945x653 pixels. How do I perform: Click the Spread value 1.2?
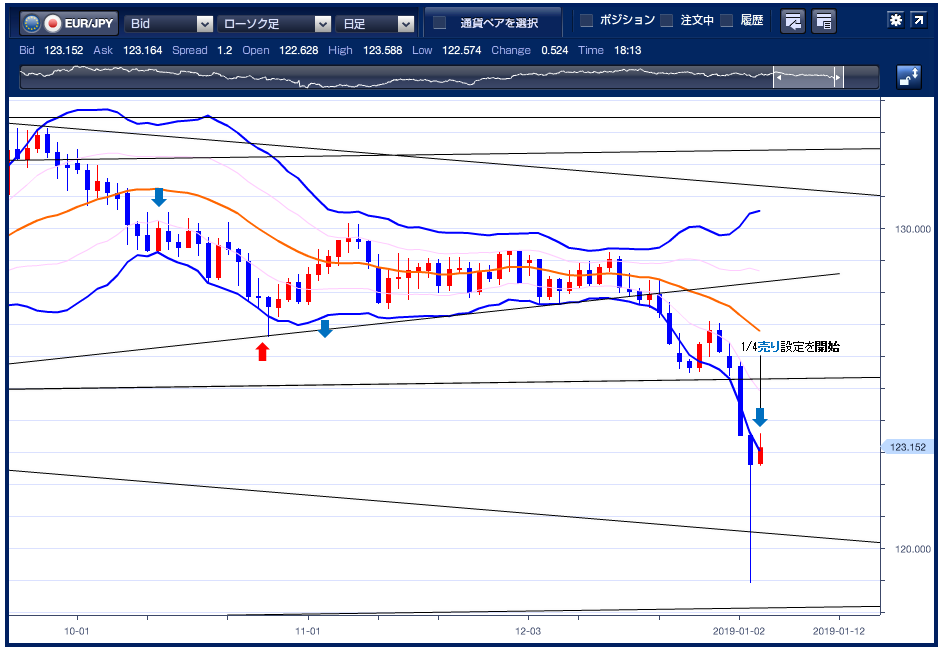[x=225, y=51]
